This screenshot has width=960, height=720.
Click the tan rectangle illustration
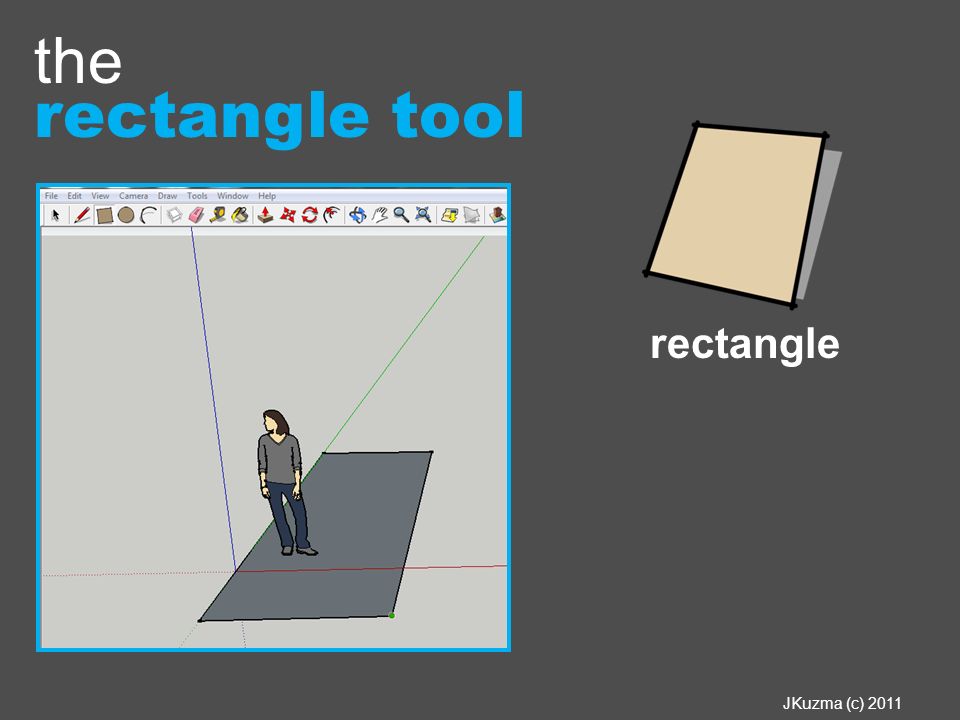pyautogui.click(x=736, y=214)
